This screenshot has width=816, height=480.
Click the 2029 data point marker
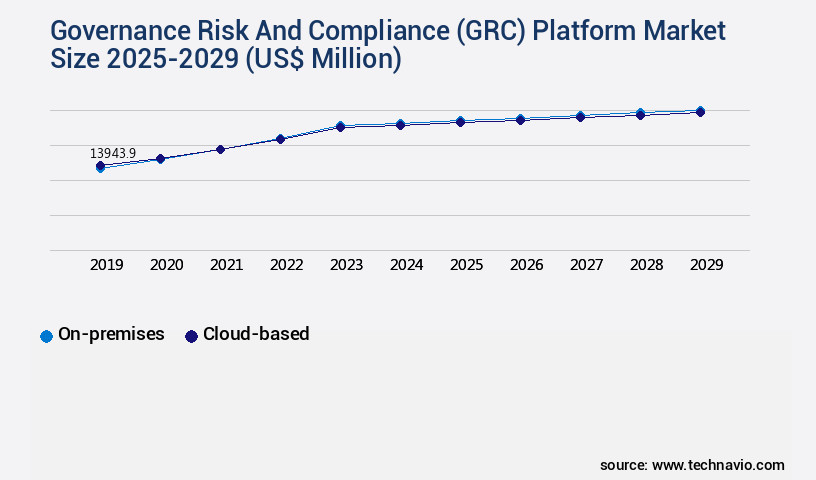(x=700, y=112)
